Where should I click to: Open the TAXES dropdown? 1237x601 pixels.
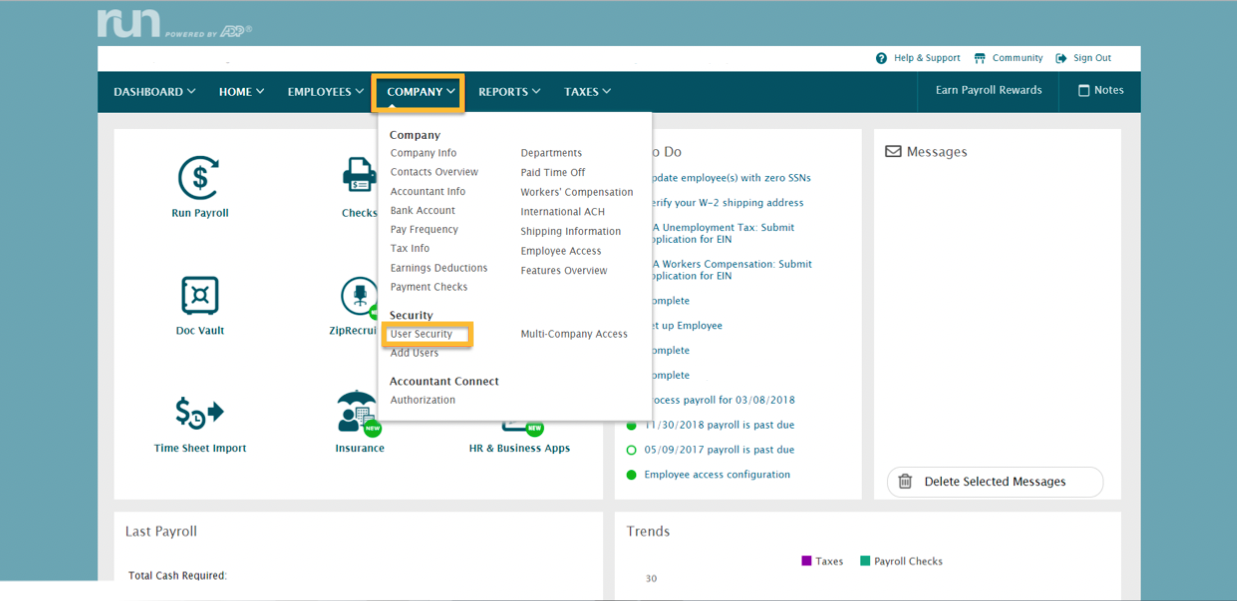pyautogui.click(x=586, y=91)
